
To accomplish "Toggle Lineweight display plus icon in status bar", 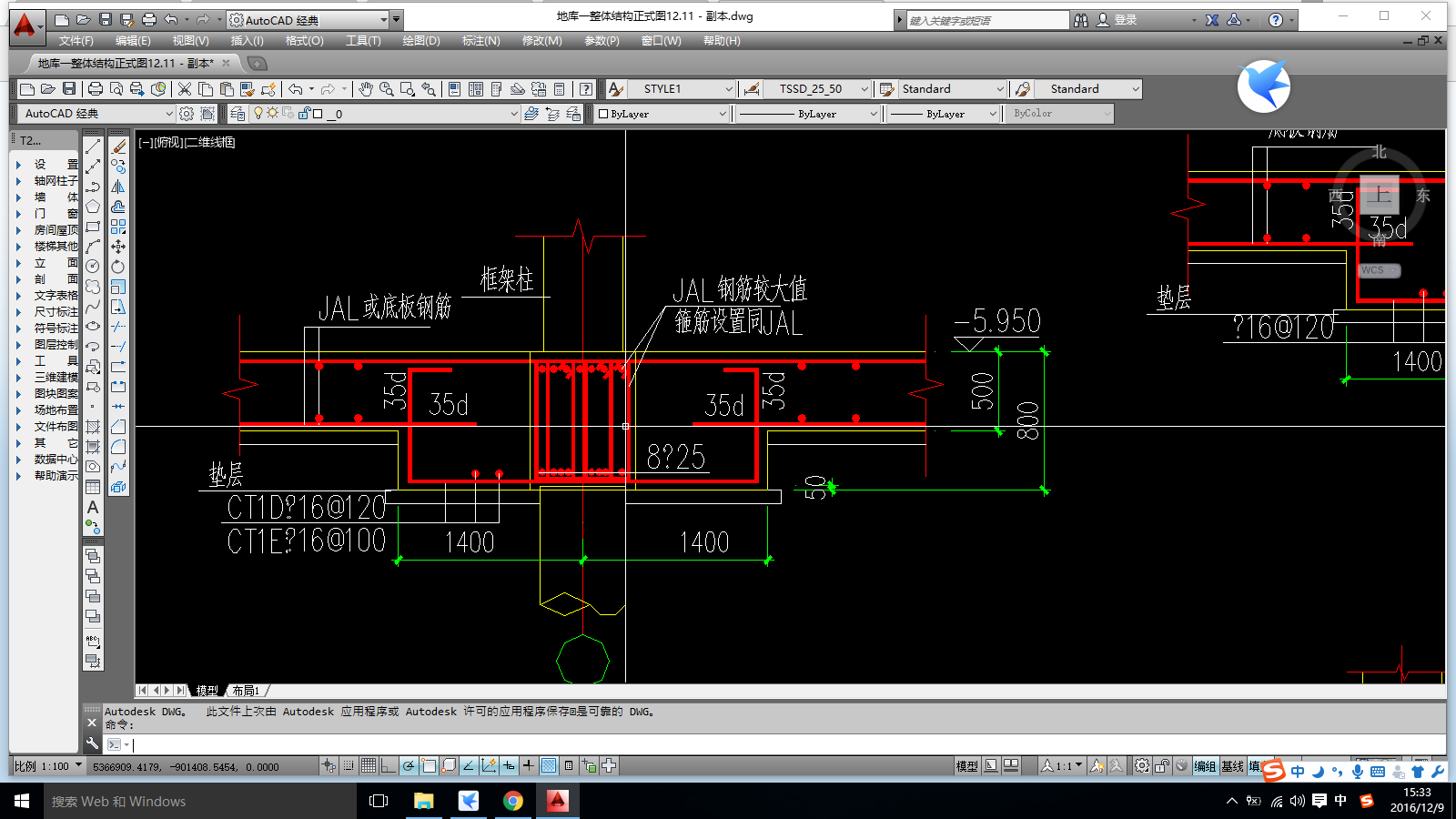I will [529, 766].
